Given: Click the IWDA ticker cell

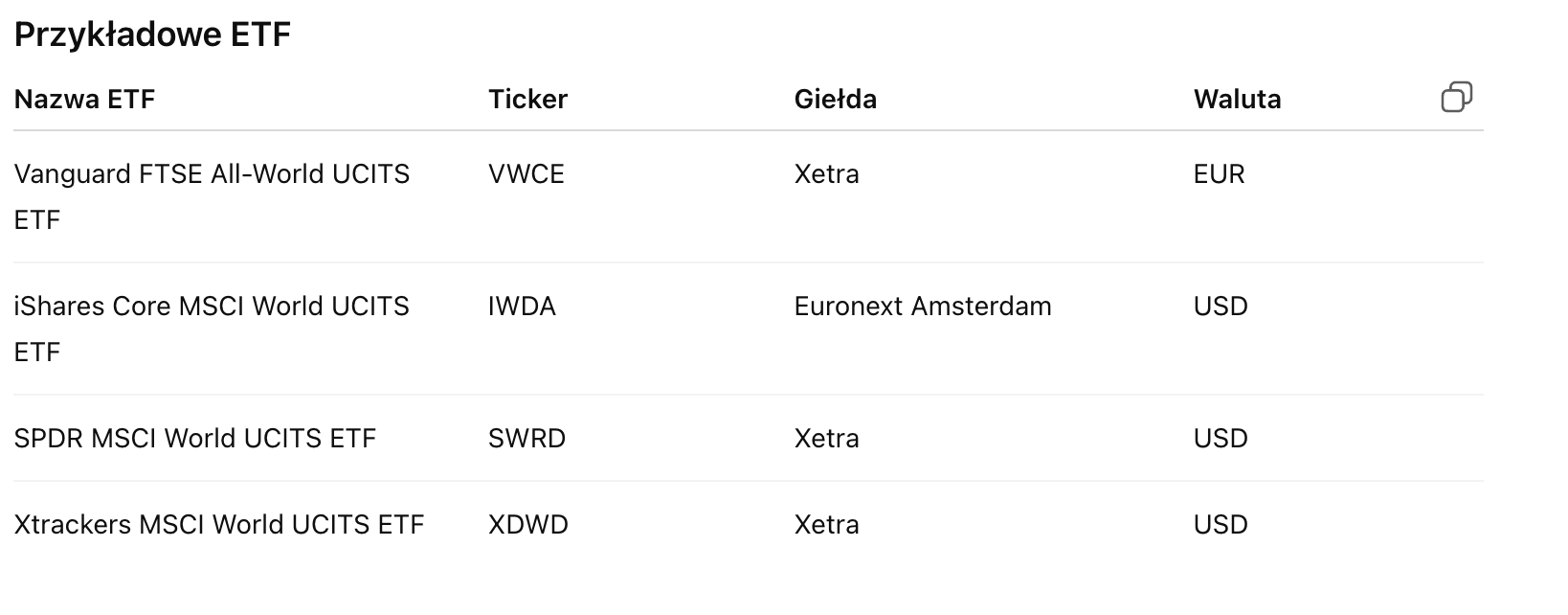Looking at the screenshot, I should pyautogui.click(x=522, y=307).
